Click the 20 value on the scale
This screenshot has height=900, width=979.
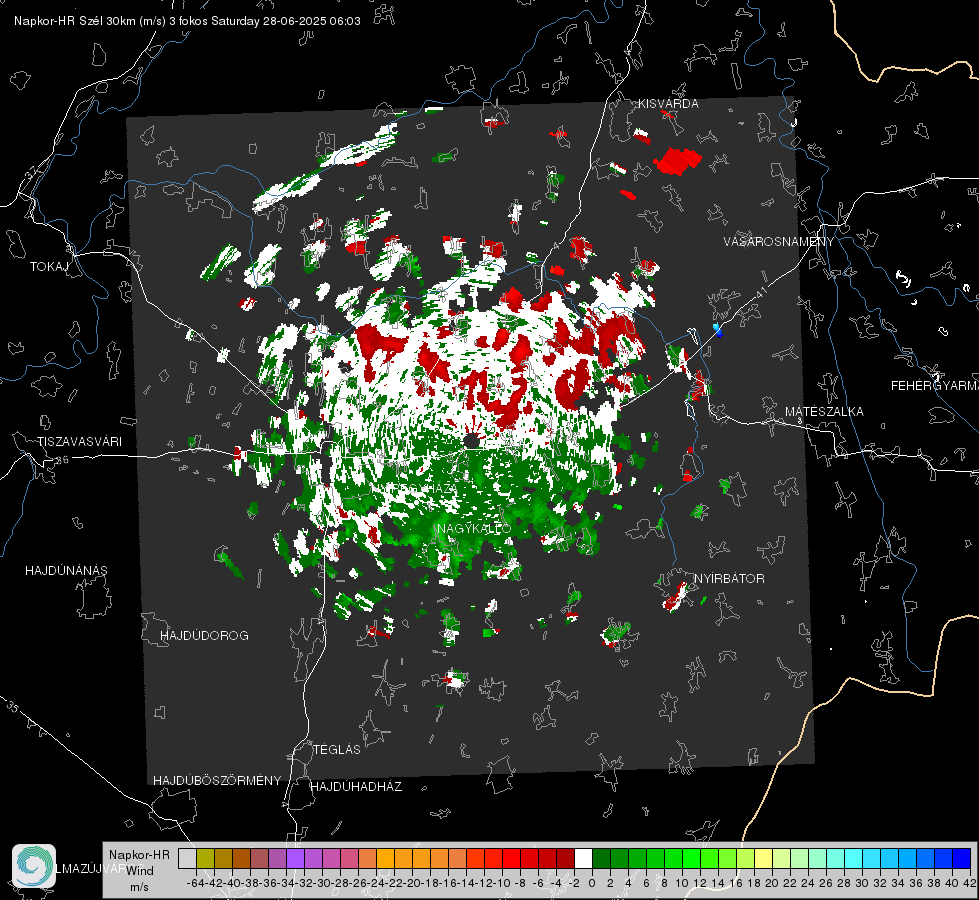pyautogui.click(x=772, y=883)
